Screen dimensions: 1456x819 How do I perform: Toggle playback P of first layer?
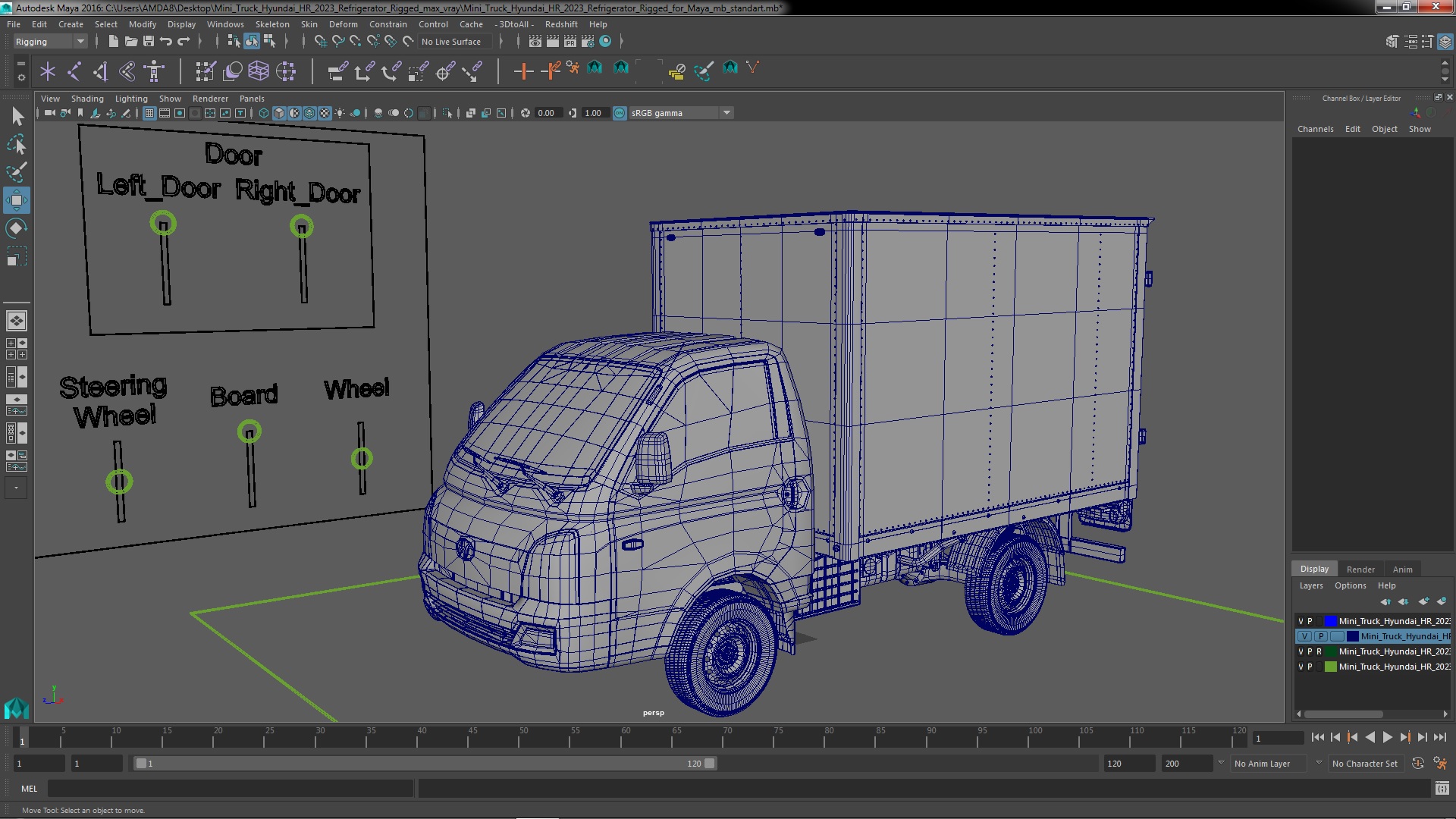(x=1310, y=621)
